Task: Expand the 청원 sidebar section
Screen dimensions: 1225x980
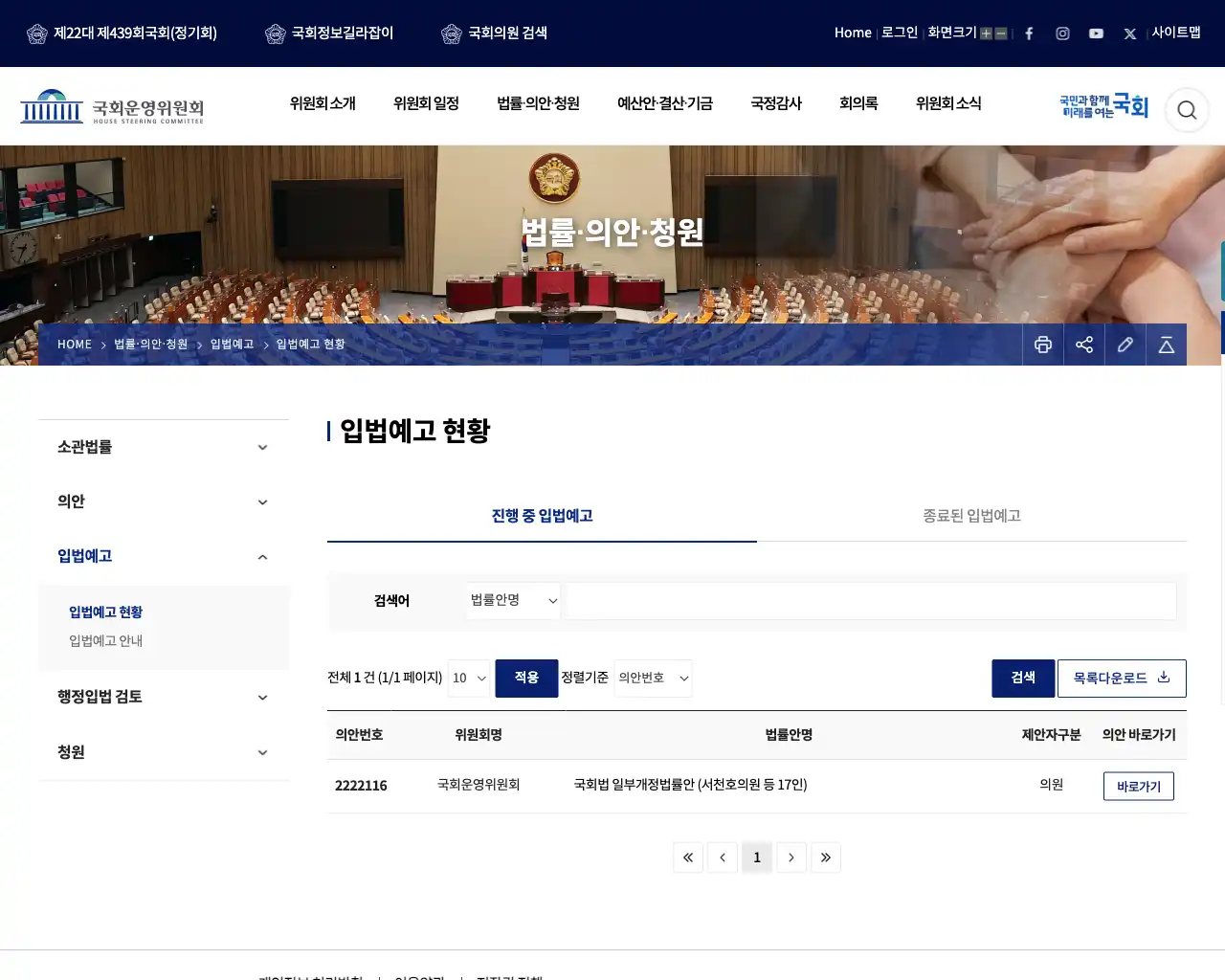Action: pos(164,752)
